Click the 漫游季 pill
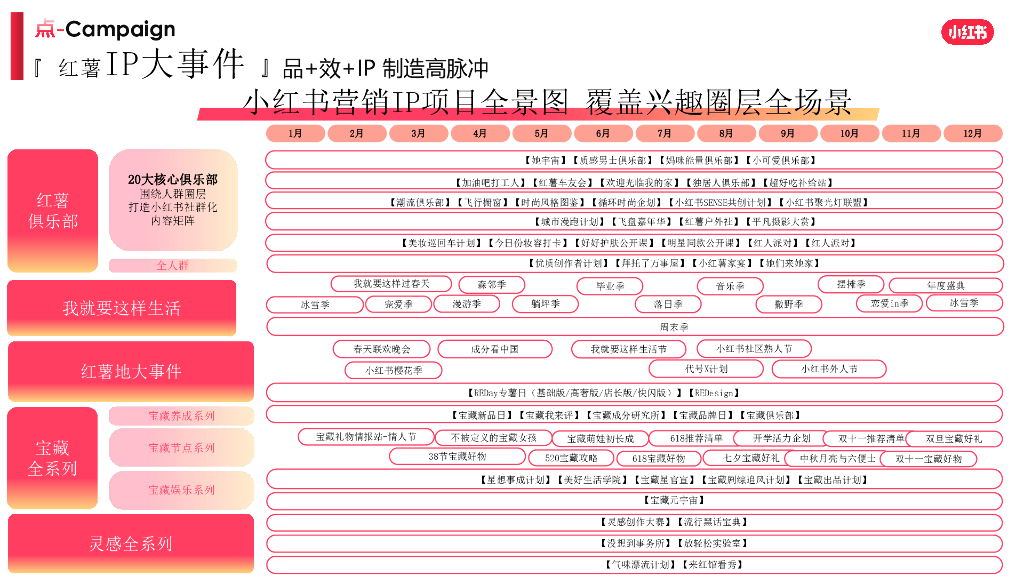1024x576 pixels. 467,304
